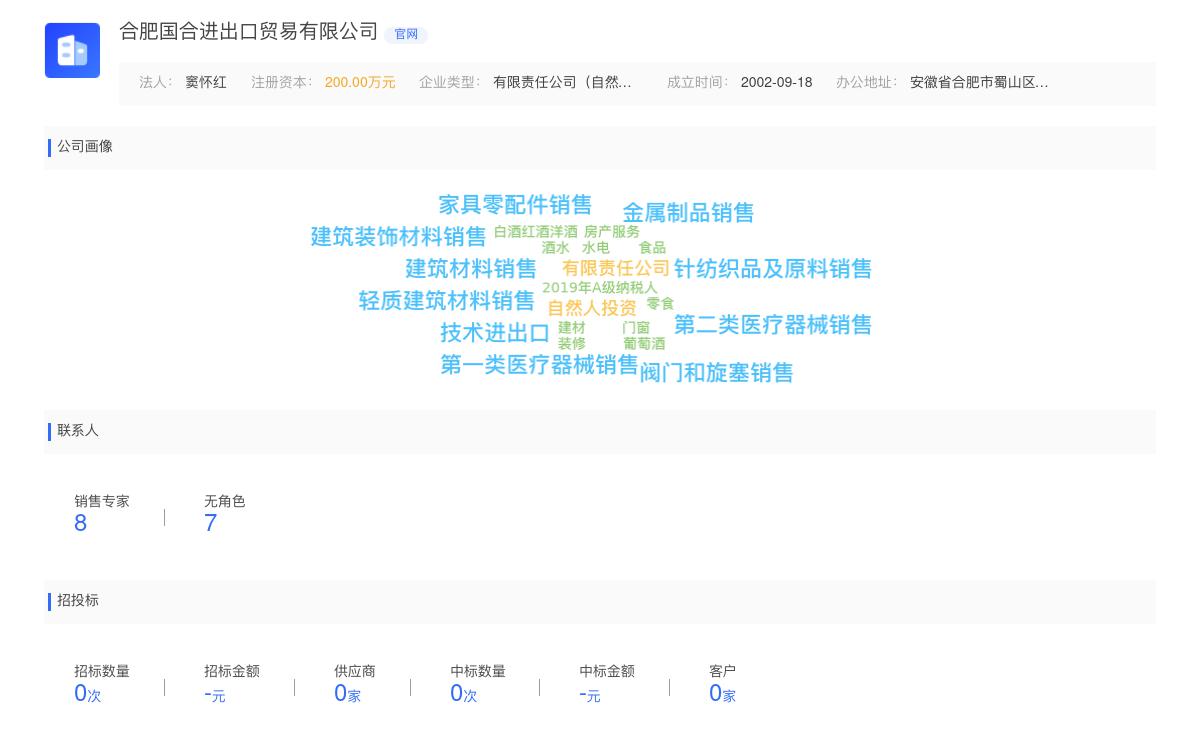The image size is (1200, 752).
Task: Click the 中标金额 amount value
Action: 590,694
